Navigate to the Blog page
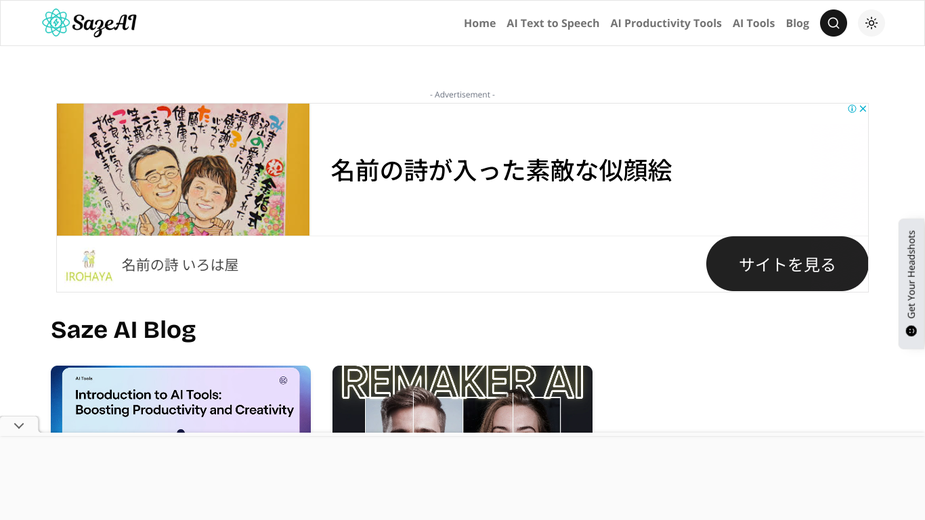The width and height of the screenshot is (925, 520). [x=797, y=23]
